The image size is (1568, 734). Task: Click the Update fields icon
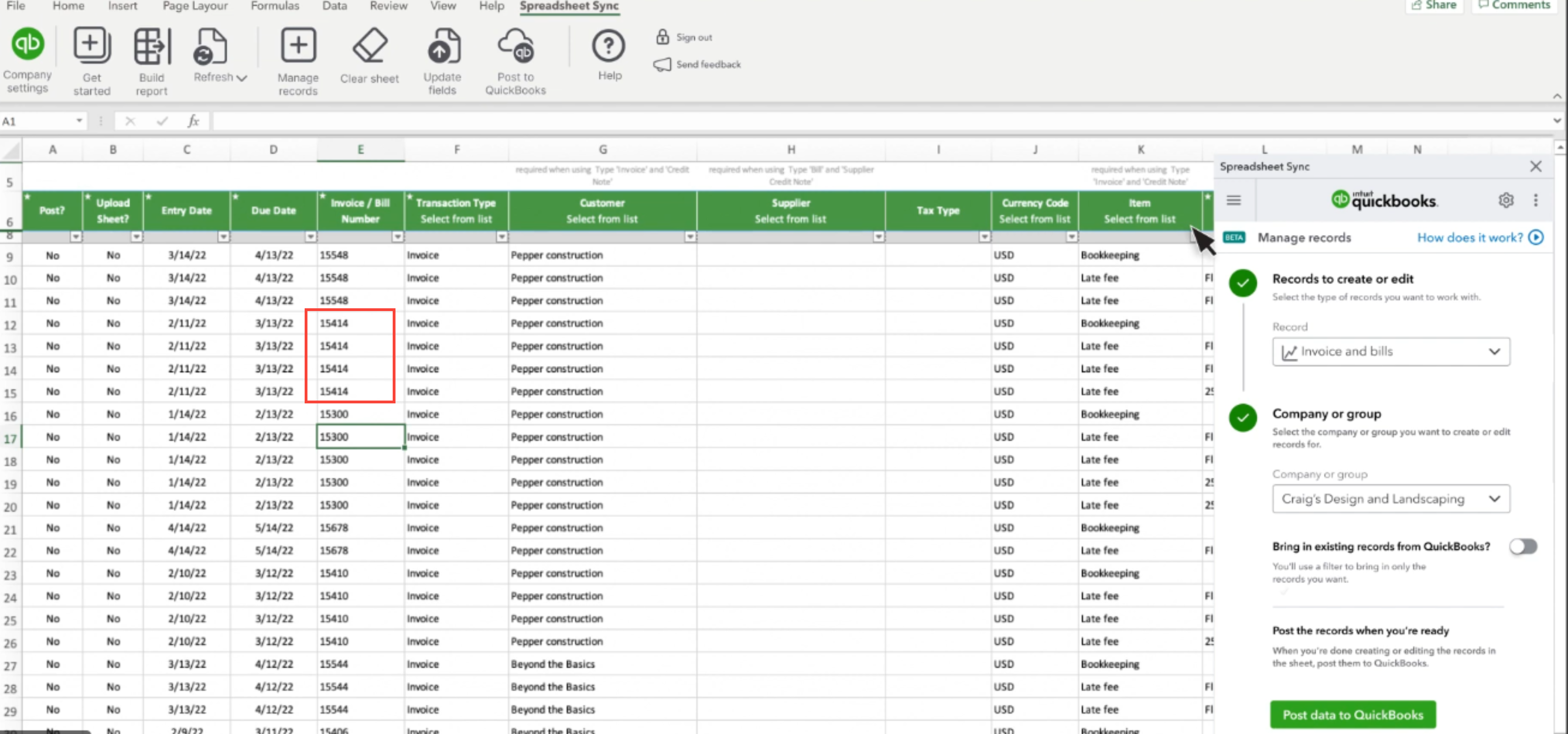(442, 46)
